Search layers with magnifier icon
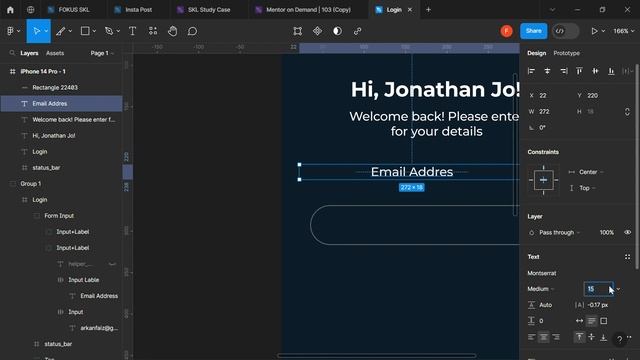This screenshot has height=360, width=640. [12, 53]
